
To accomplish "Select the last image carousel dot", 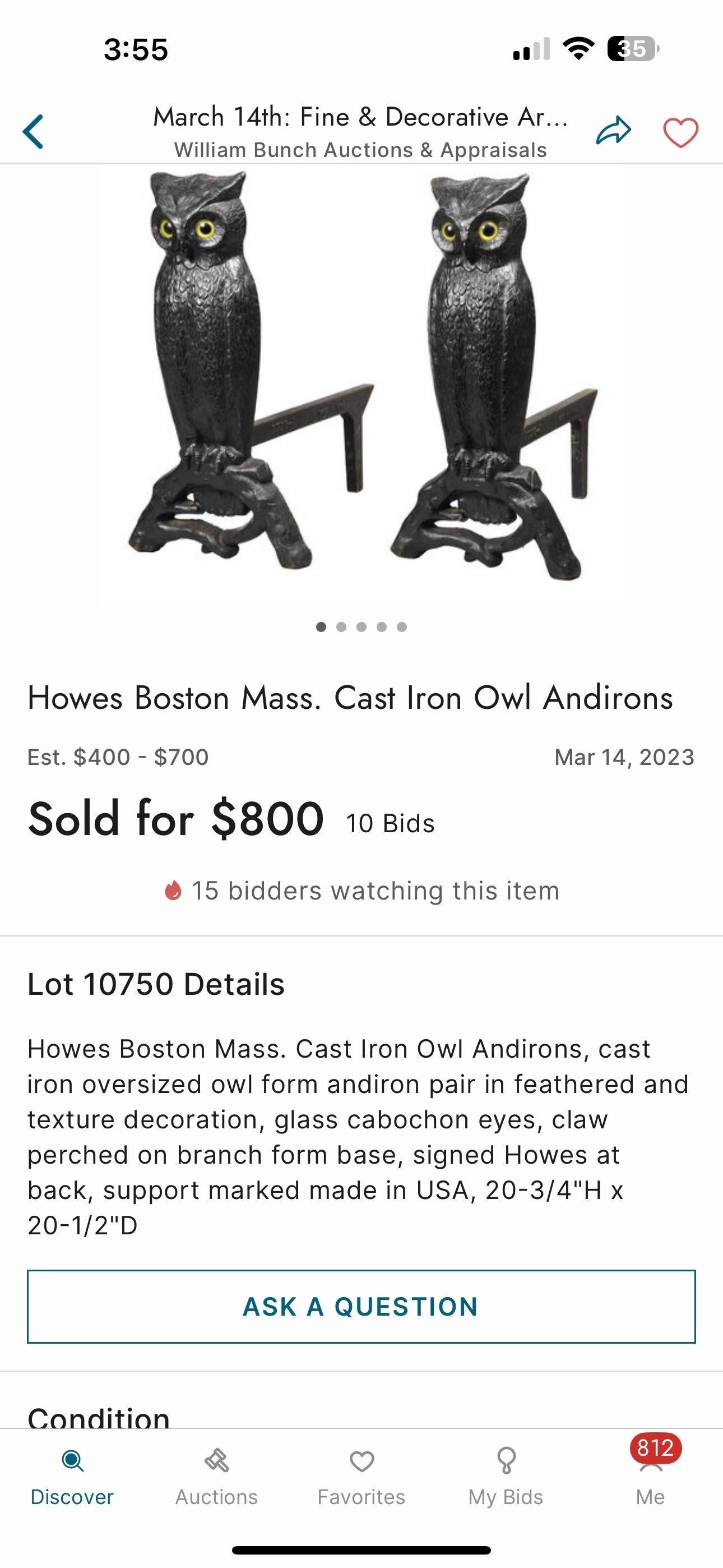I will (x=402, y=627).
